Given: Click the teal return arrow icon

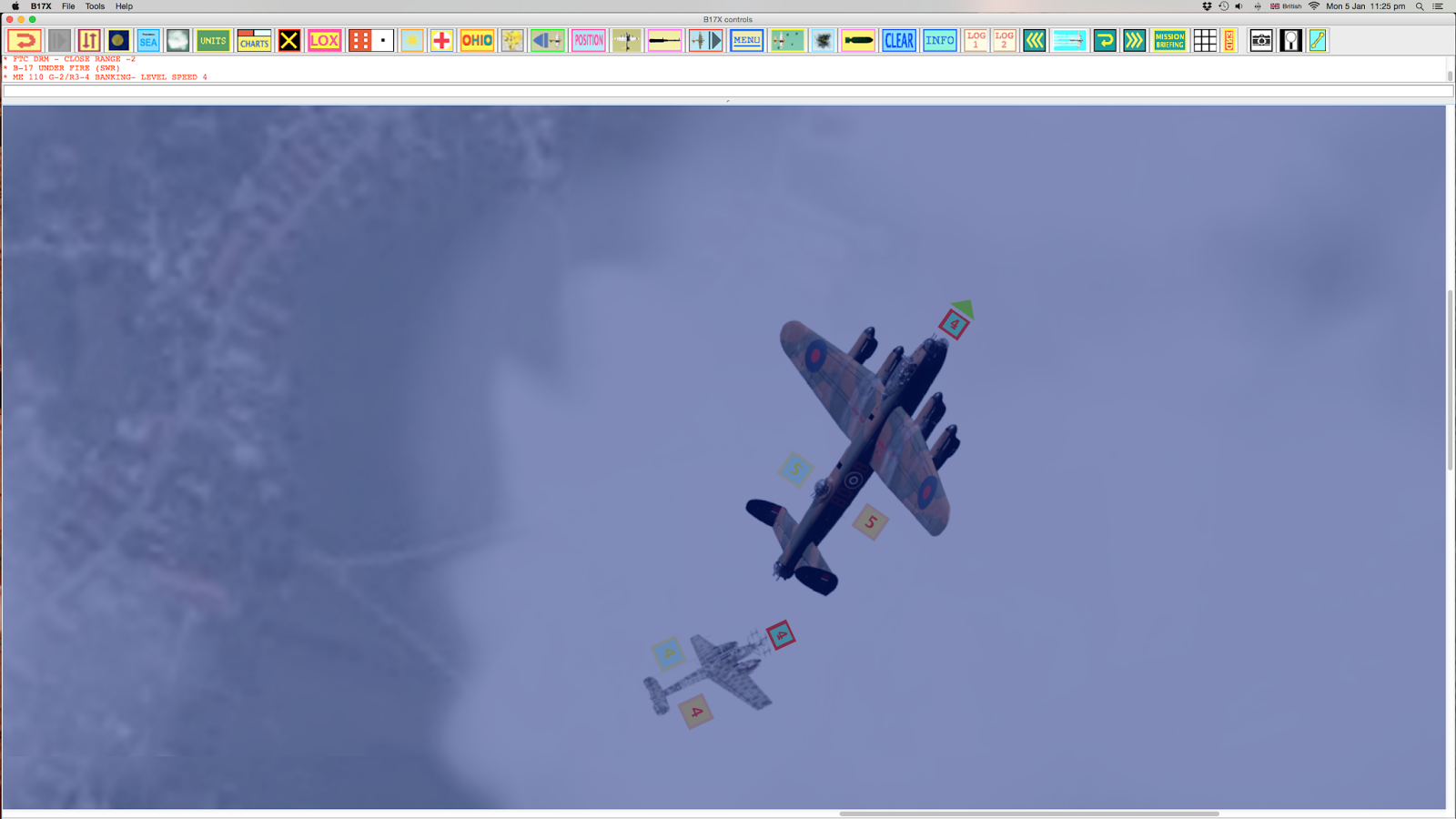Looking at the screenshot, I should click(x=1105, y=40).
